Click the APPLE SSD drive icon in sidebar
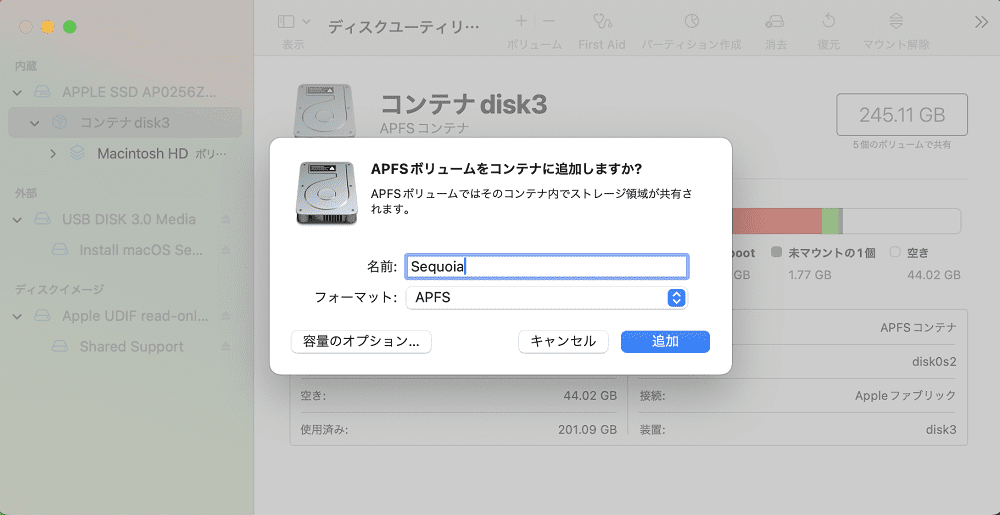The image size is (1000, 515). [x=42, y=92]
